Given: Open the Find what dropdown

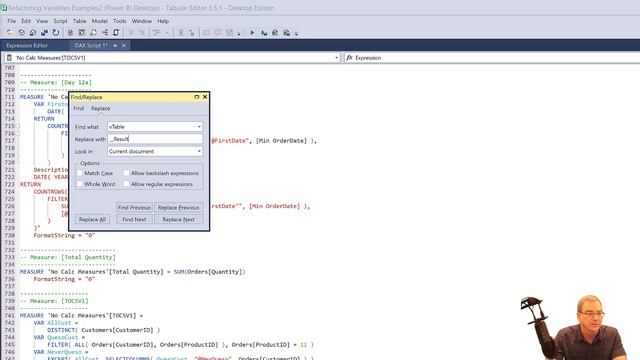Looking at the screenshot, I should point(199,127).
